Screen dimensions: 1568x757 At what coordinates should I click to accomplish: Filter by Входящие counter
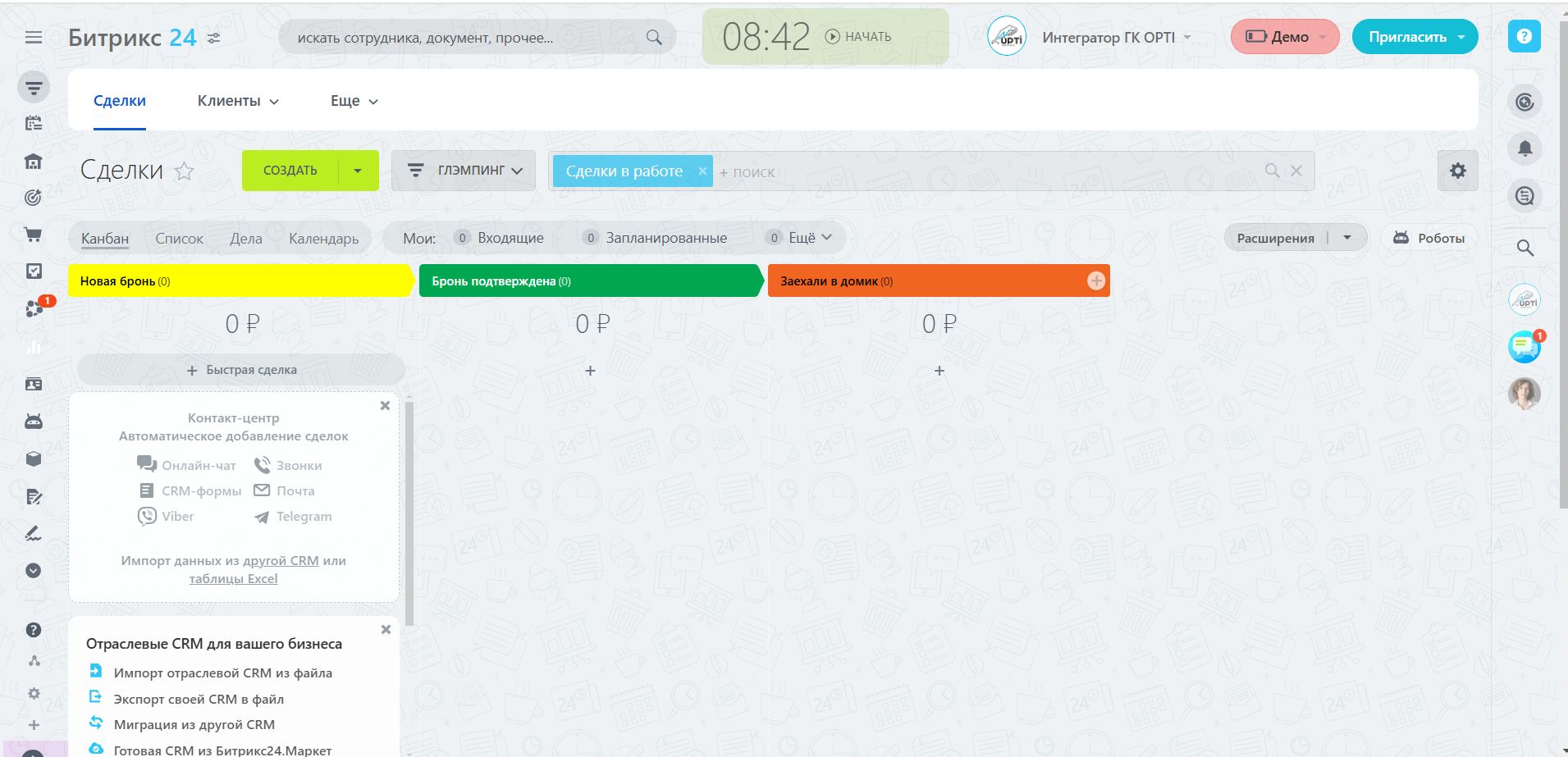tap(499, 238)
